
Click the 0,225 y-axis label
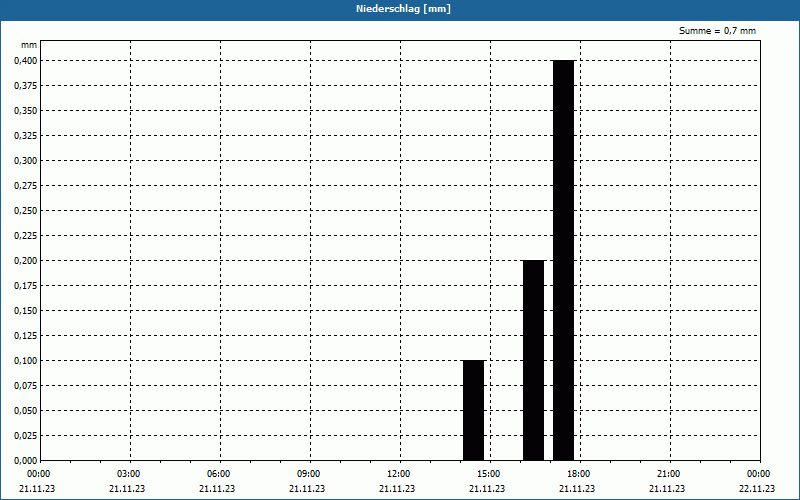26,236
